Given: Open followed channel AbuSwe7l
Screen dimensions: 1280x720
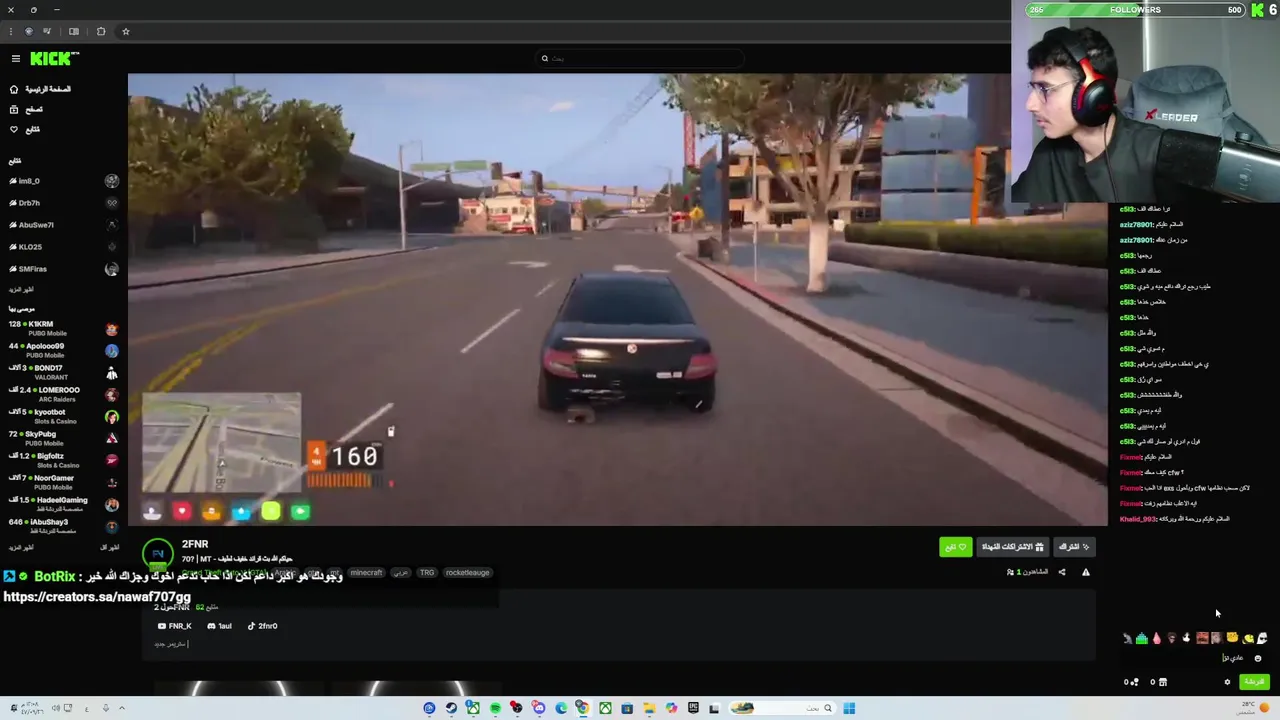Looking at the screenshot, I should (64, 225).
